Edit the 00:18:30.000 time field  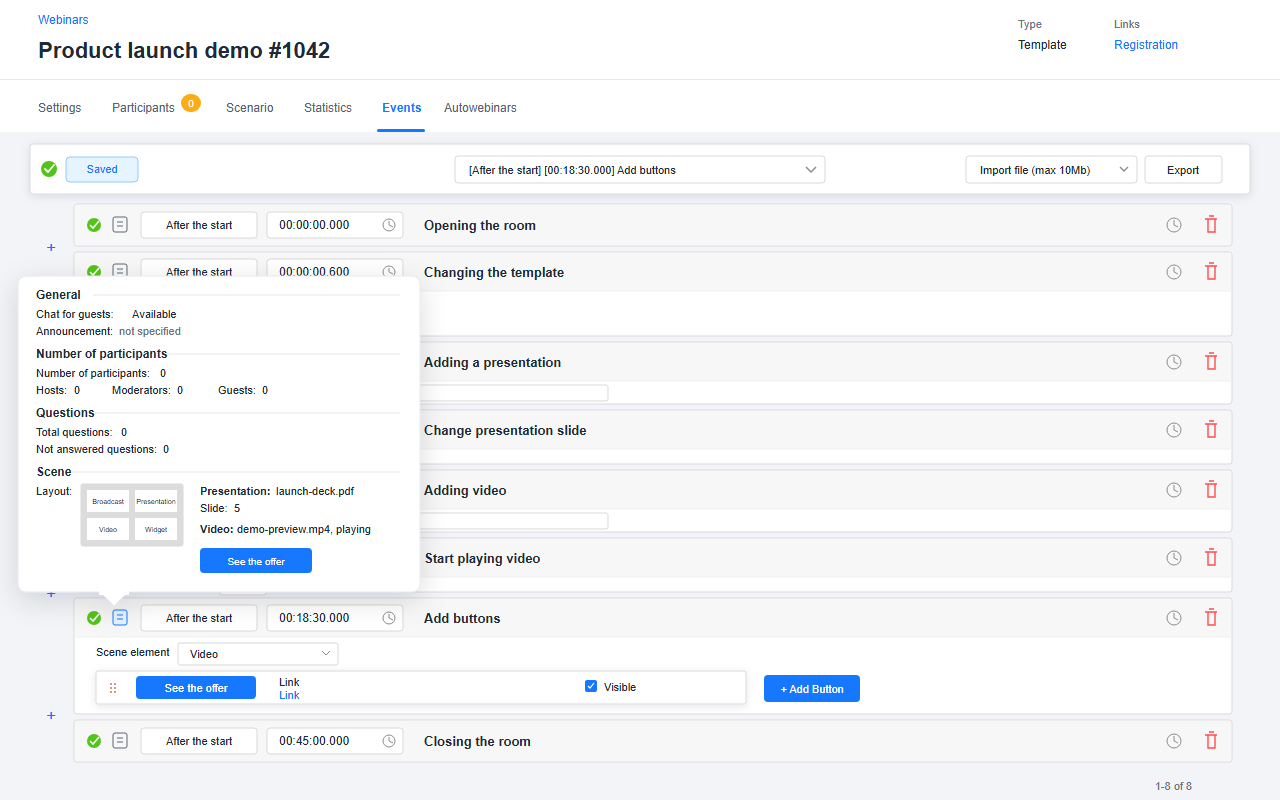click(335, 618)
